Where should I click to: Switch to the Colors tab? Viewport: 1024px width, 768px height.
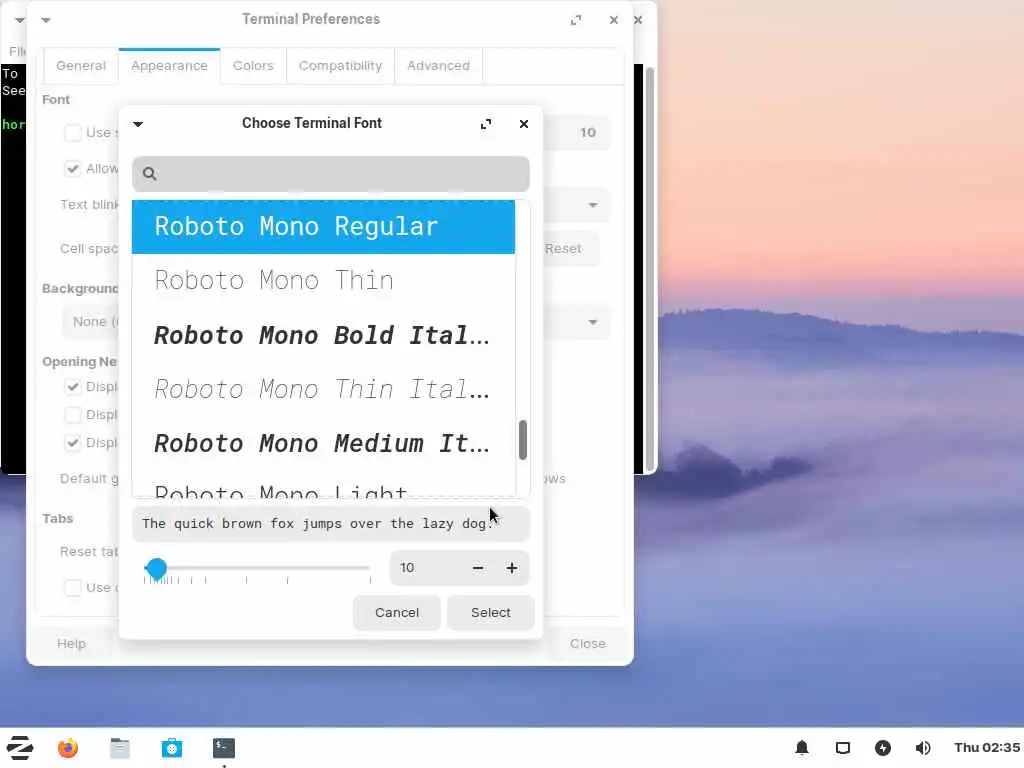pos(253,66)
